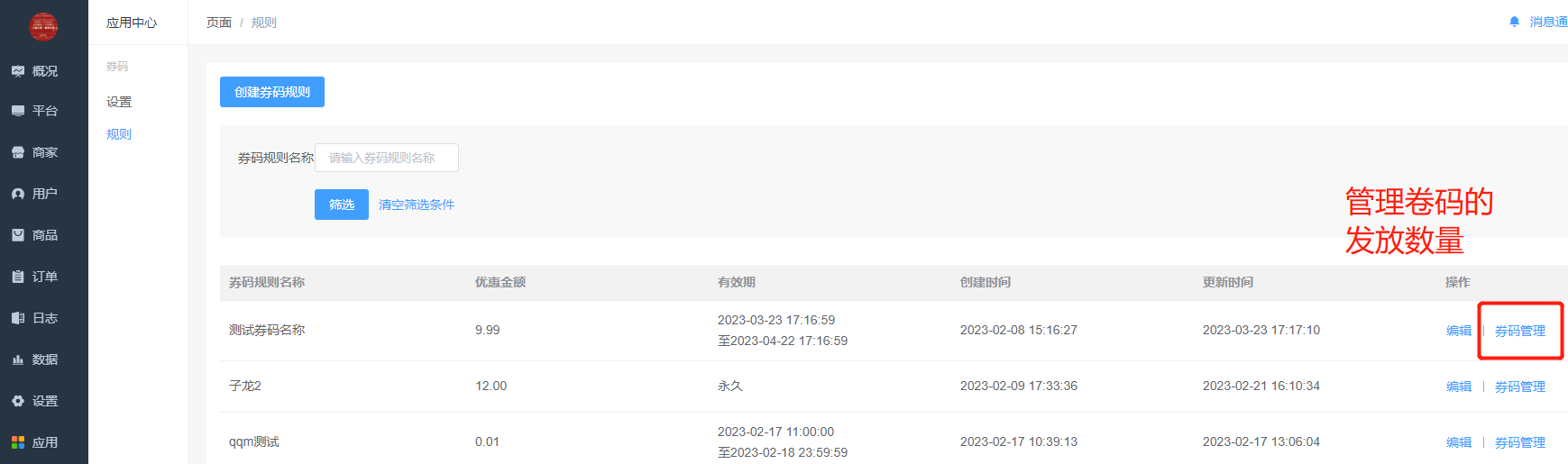Open 应用 apps grid icon

tap(18, 442)
